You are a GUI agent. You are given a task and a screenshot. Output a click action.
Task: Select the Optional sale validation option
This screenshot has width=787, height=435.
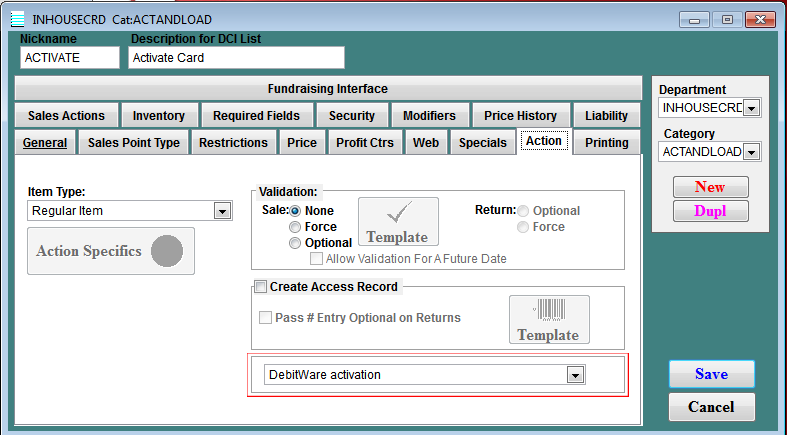click(x=295, y=243)
